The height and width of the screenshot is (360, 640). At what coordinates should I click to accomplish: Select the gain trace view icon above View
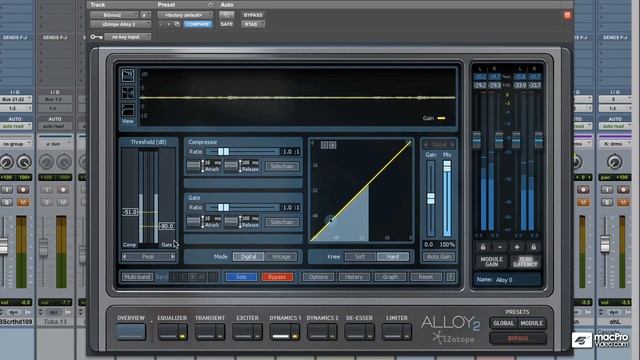click(x=128, y=76)
